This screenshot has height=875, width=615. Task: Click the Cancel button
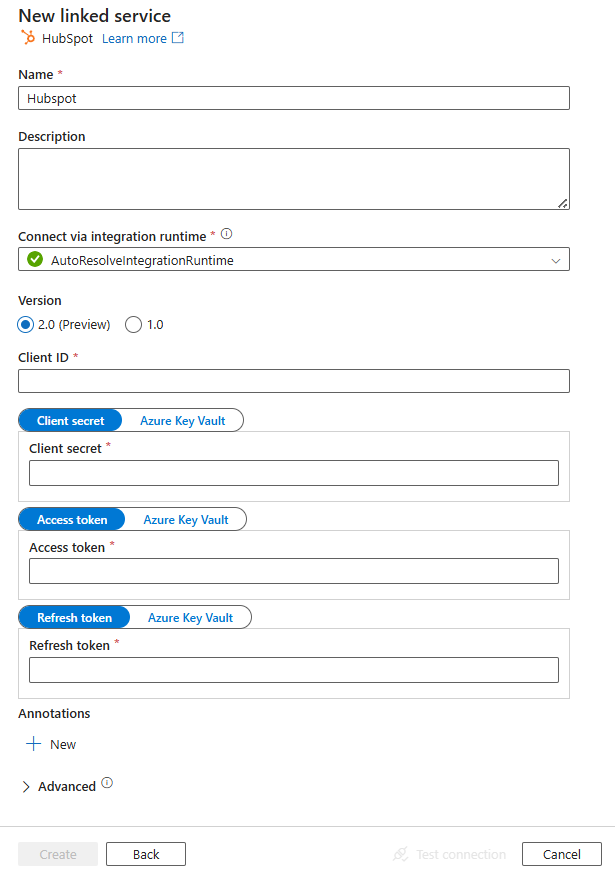(561, 854)
